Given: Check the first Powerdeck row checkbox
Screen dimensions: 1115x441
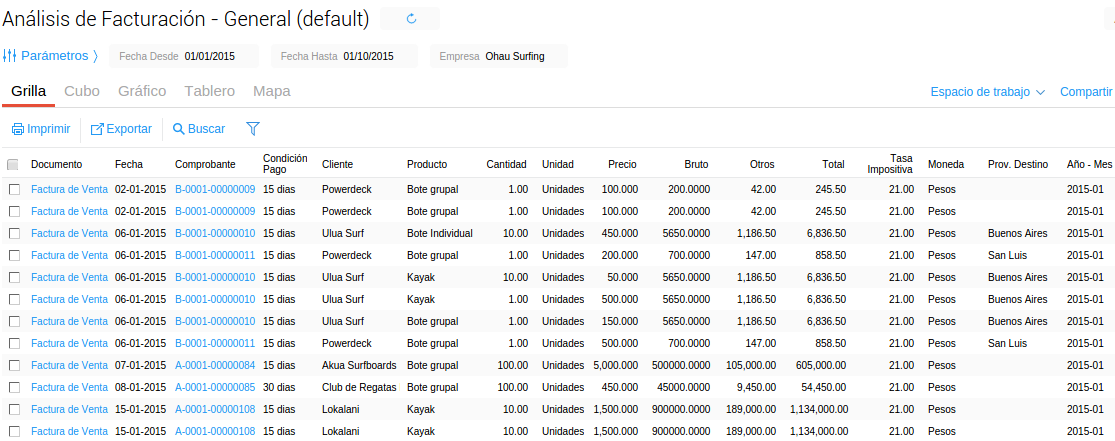Looking at the screenshot, I should pyautogui.click(x=14, y=189).
